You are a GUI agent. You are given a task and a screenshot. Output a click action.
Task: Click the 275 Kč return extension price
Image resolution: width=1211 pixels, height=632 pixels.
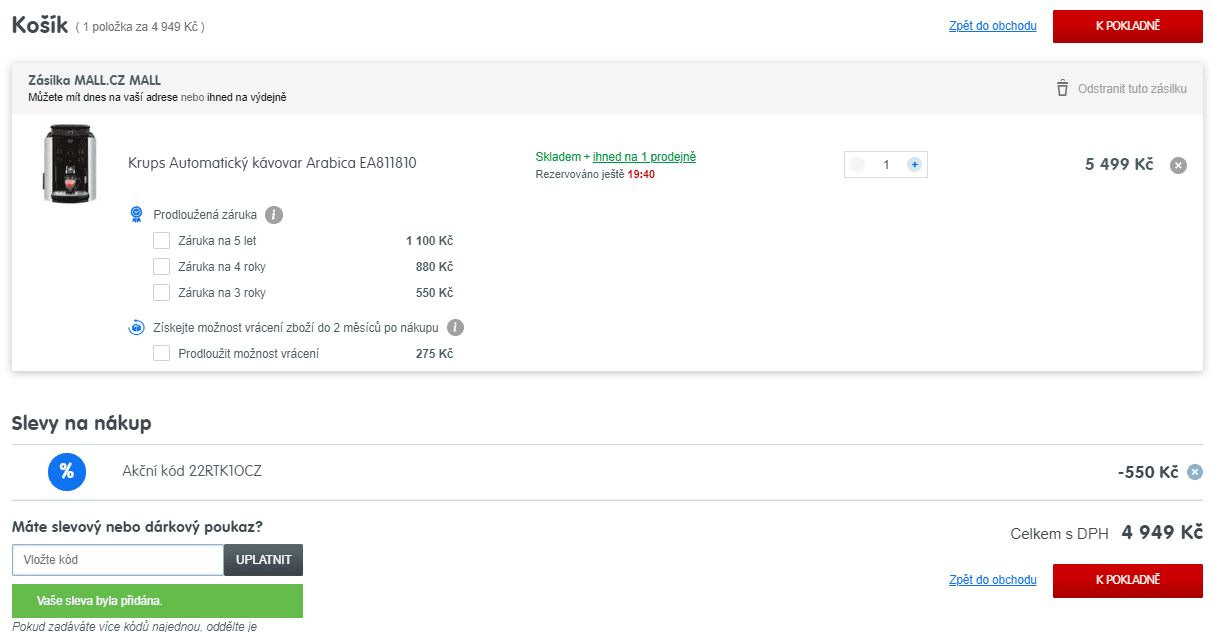[435, 354]
